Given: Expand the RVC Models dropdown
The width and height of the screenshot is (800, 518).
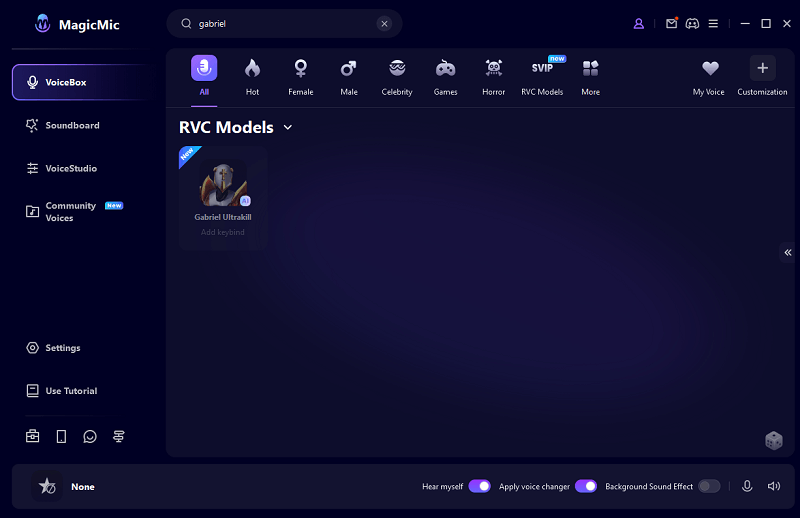Looking at the screenshot, I should tap(288, 128).
